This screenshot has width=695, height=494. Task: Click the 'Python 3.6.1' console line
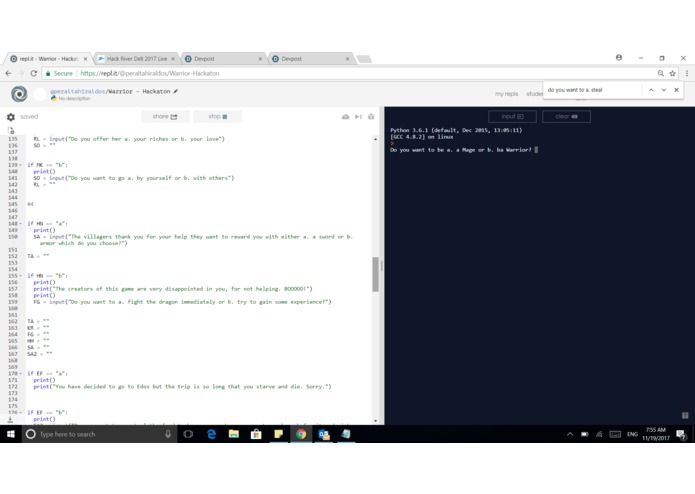(456, 130)
